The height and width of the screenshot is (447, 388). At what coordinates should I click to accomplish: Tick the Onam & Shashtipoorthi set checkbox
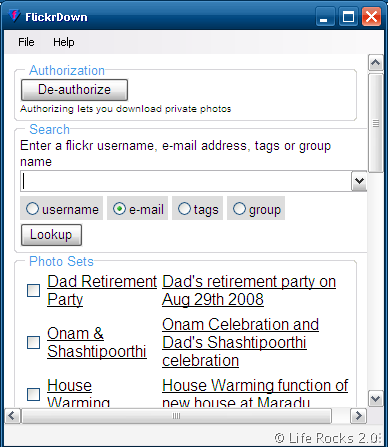[33, 342]
